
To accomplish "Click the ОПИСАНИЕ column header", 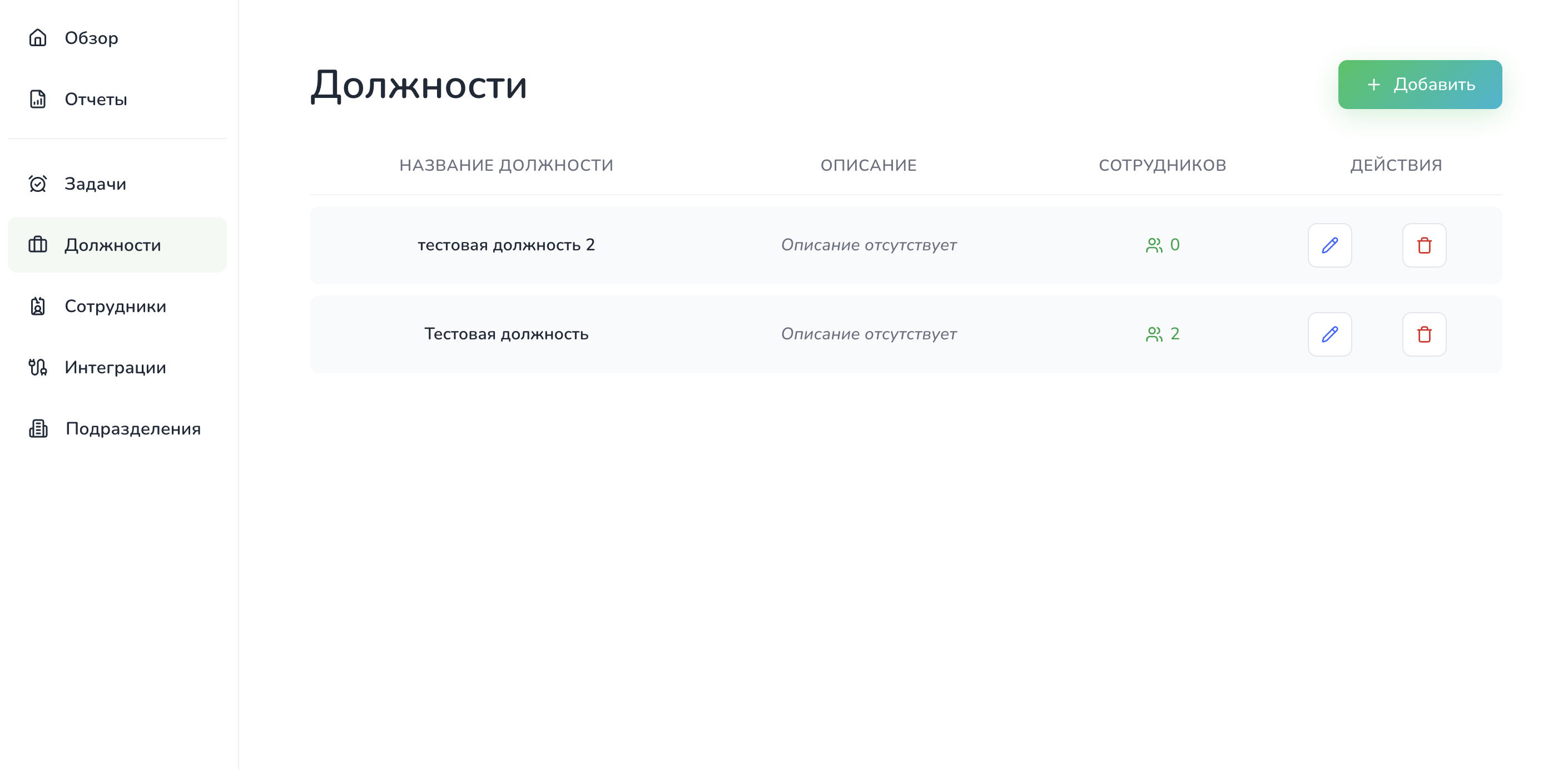I will pyautogui.click(x=868, y=165).
